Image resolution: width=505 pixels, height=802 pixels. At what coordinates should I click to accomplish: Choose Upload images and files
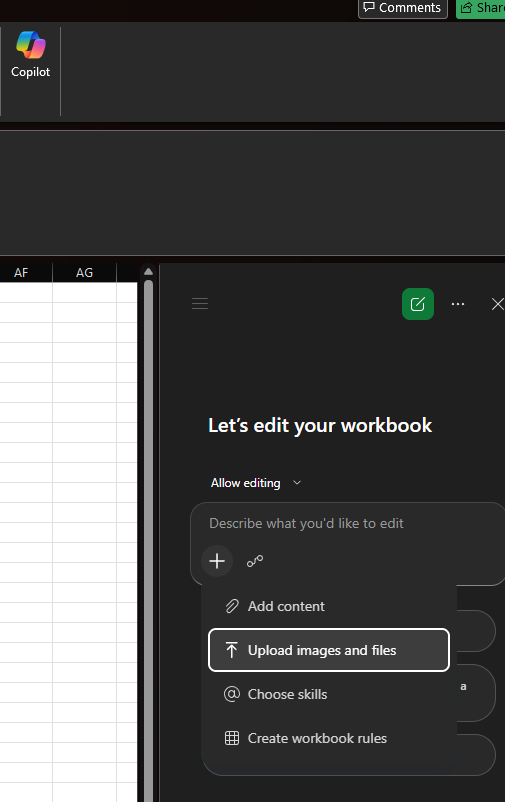click(x=328, y=650)
